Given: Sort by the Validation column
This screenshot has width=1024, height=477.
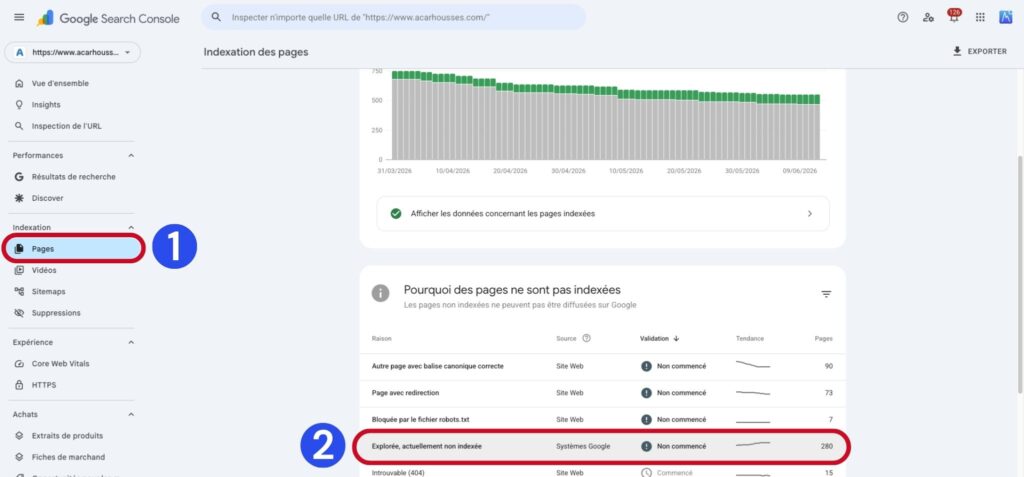Looking at the screenshot, I should click(x=660, y=338).
